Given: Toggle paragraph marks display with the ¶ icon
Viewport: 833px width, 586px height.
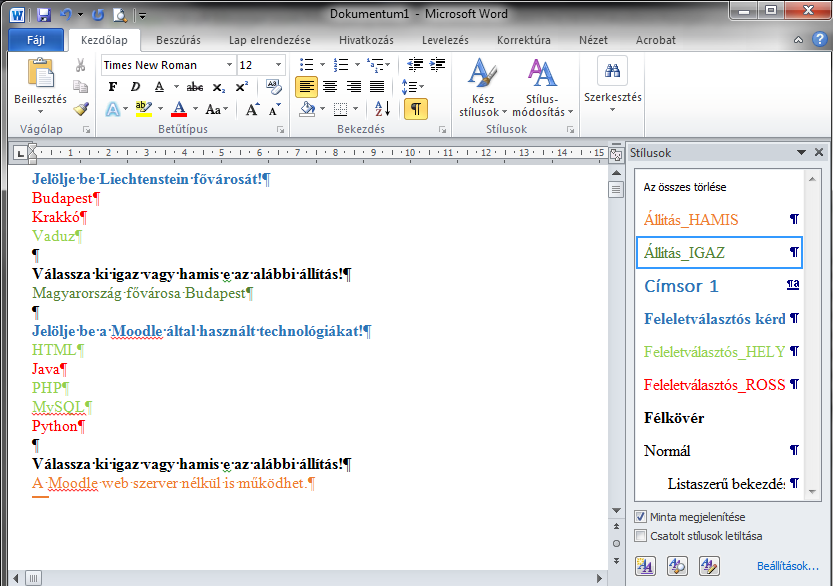Looking at the screenshot, I should tap(415, 108).
